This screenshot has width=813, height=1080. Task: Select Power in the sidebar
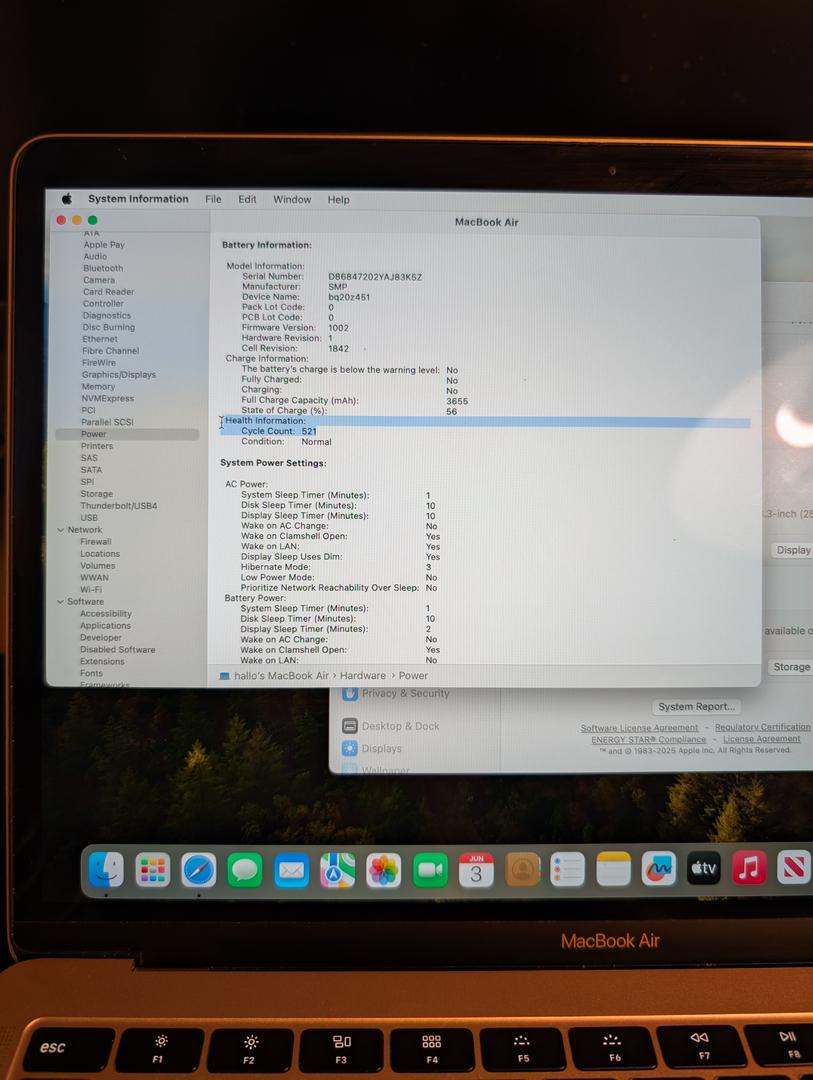click(x=127, y=434)
